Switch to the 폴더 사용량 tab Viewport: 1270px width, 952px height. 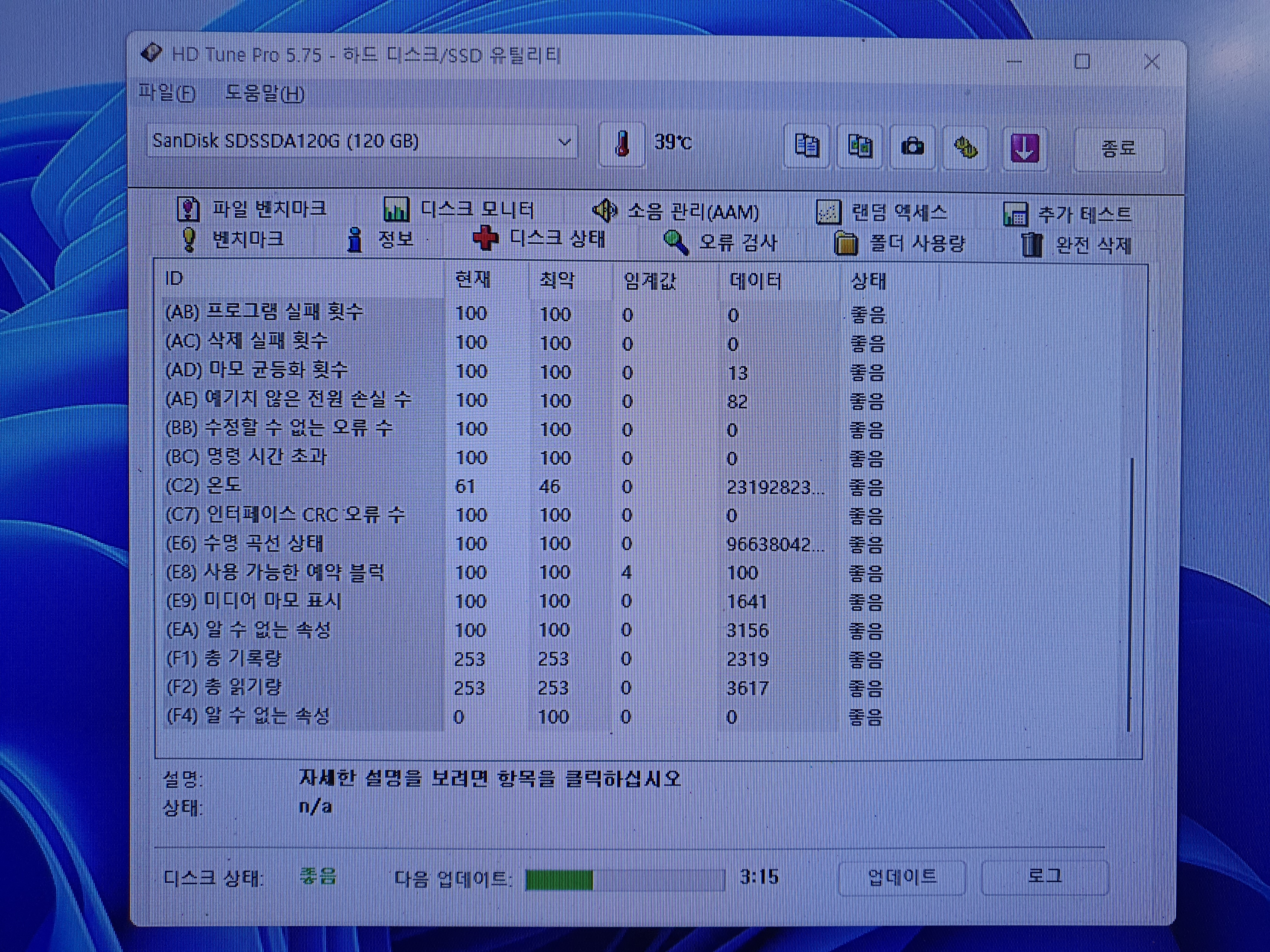[900, 243]
